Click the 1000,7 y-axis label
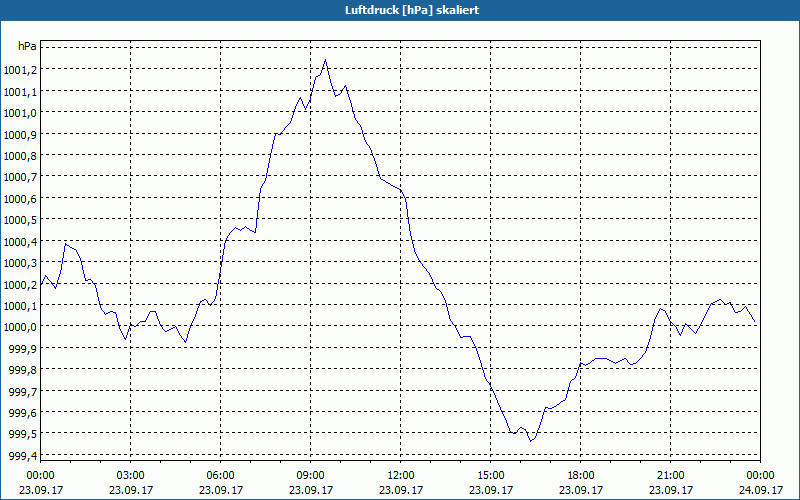Image resolution: width=800 pixels, height=500 pixels. (20, 178)
